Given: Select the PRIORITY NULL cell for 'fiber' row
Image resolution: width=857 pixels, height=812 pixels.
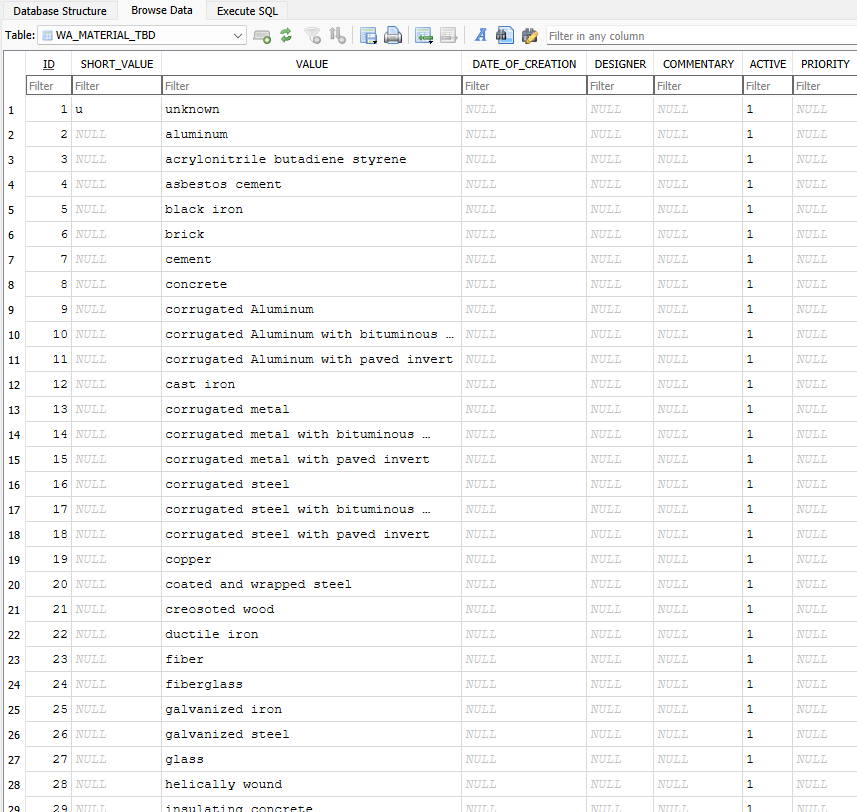Looking at the screenshot, I should [825, 660].
